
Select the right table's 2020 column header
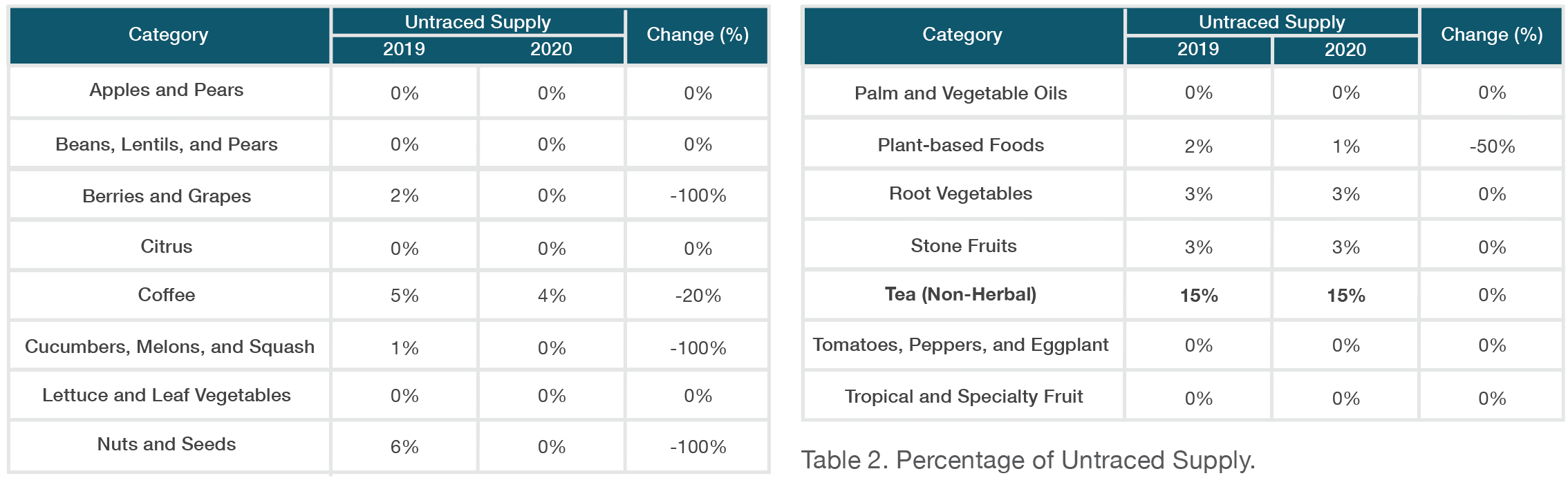pyautogui.click(x=1345, y=50)
